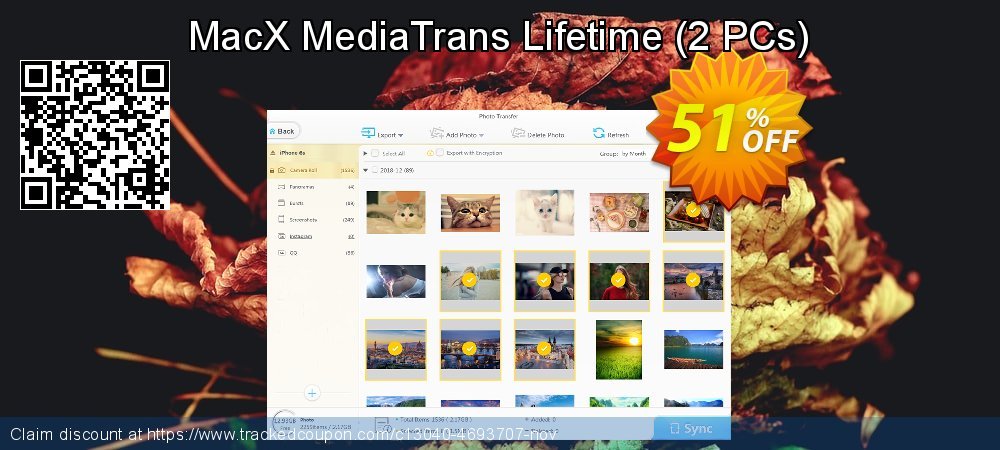The height and width of the screenshot is (450, 1000).
Task: Click the Refresh arrows icon
Action: pyautogui.click(x=598, y=133)
